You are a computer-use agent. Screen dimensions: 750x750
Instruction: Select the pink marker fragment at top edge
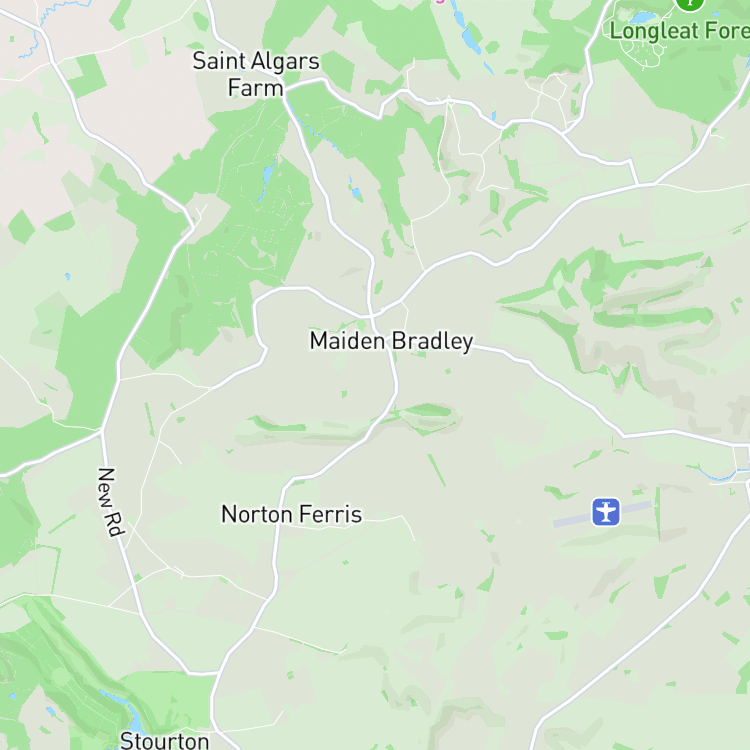440,1
